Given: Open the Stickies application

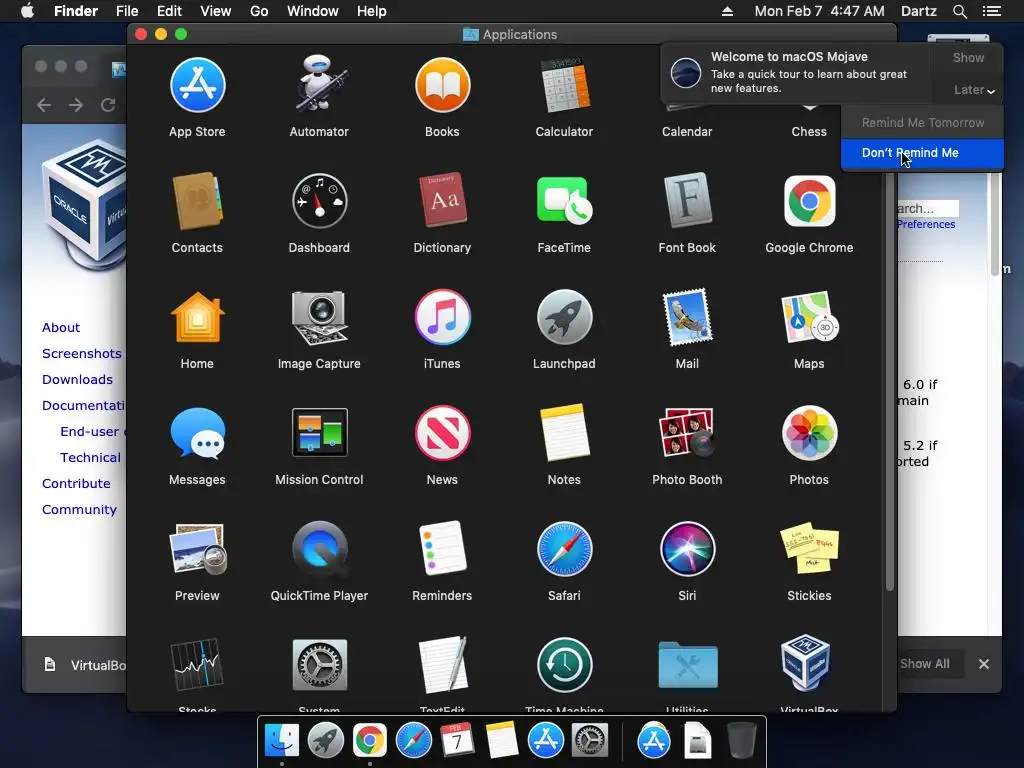Looking at the screenshot, I should pyautogui.click(x=809, y=549).
